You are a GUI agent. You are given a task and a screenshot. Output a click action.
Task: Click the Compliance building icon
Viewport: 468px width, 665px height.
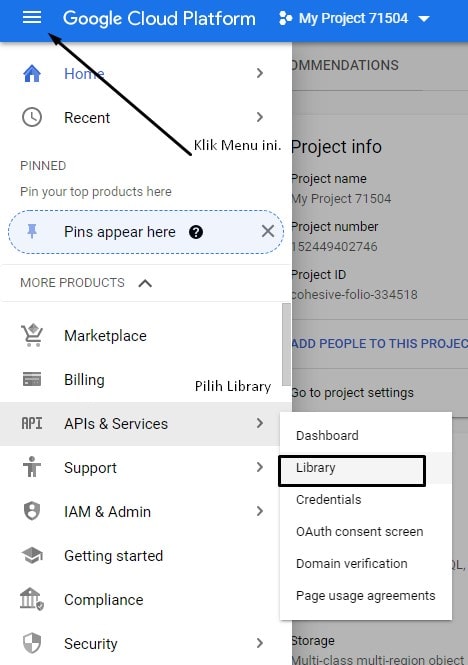(32, 599)
